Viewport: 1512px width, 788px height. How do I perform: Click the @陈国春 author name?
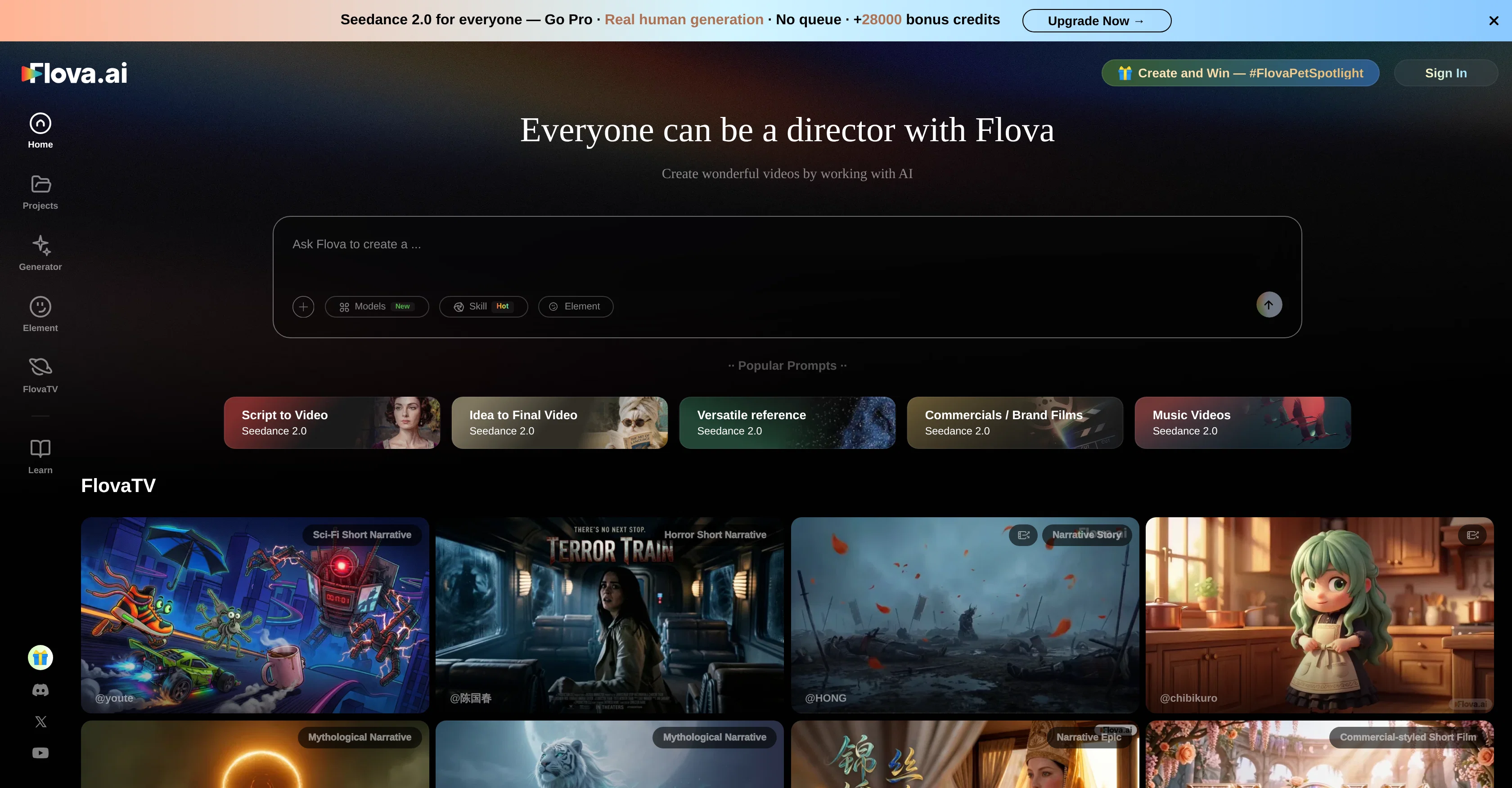tap(470, 698)
